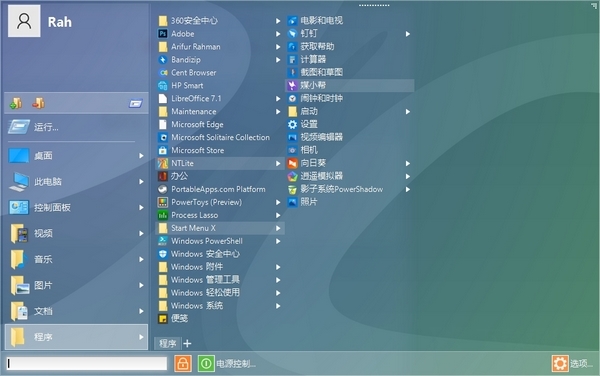600x376 pixels.
Task: Click remove-program icon with red mark
Action: point(39,103)
